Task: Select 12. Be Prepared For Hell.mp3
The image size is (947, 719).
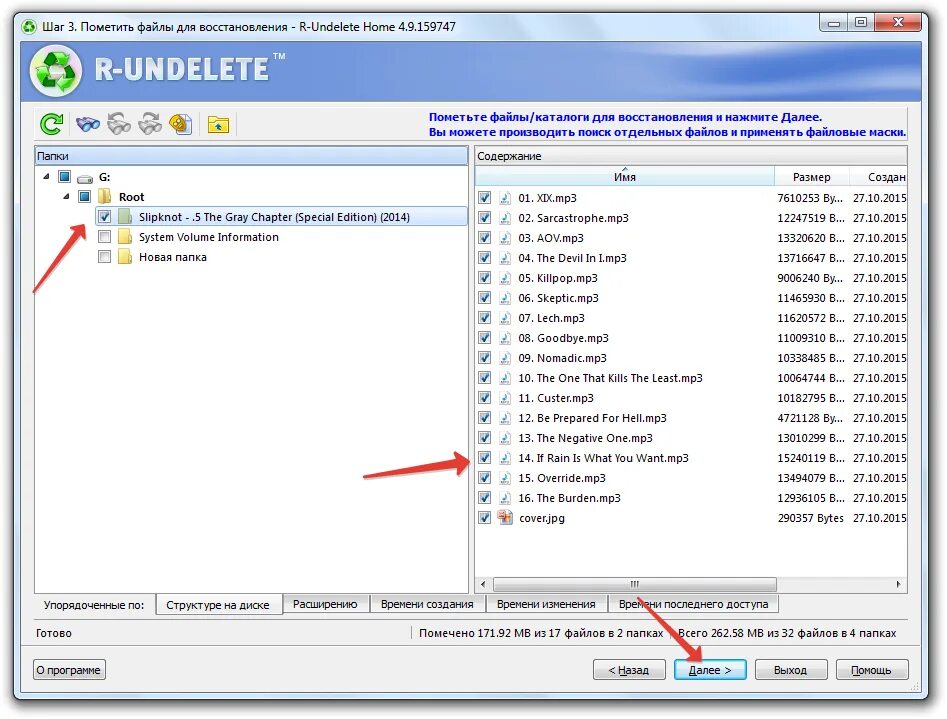Action: pos(592,418)
